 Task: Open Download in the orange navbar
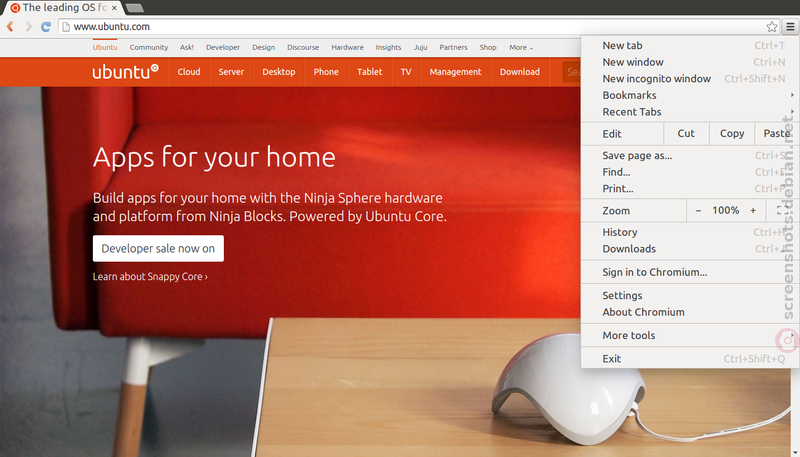pos(519,72)
